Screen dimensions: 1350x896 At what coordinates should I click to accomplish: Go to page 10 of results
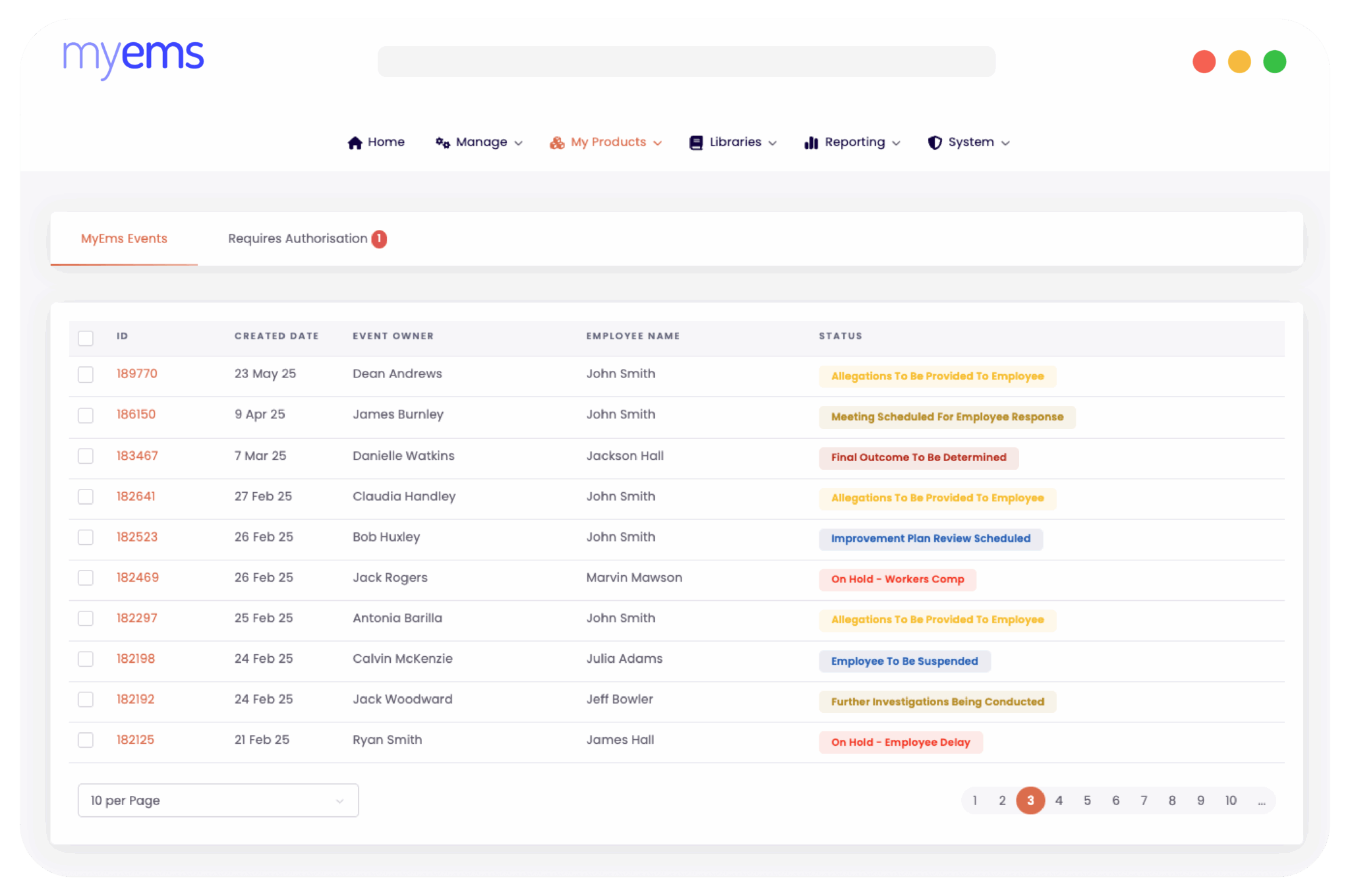point(1230,800)
